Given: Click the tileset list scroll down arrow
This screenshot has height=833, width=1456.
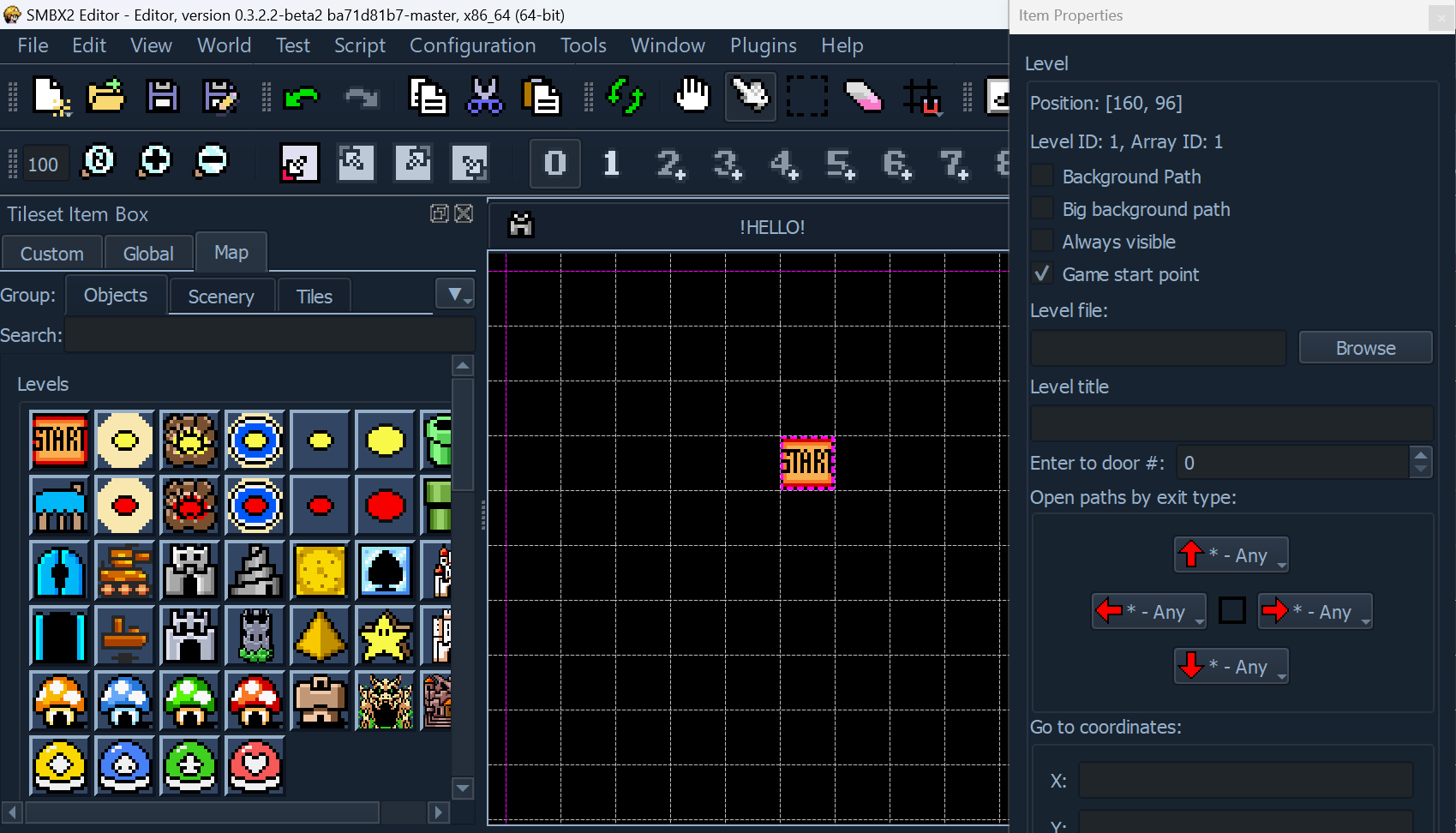Looking at the screenshot, I should 463,788.
